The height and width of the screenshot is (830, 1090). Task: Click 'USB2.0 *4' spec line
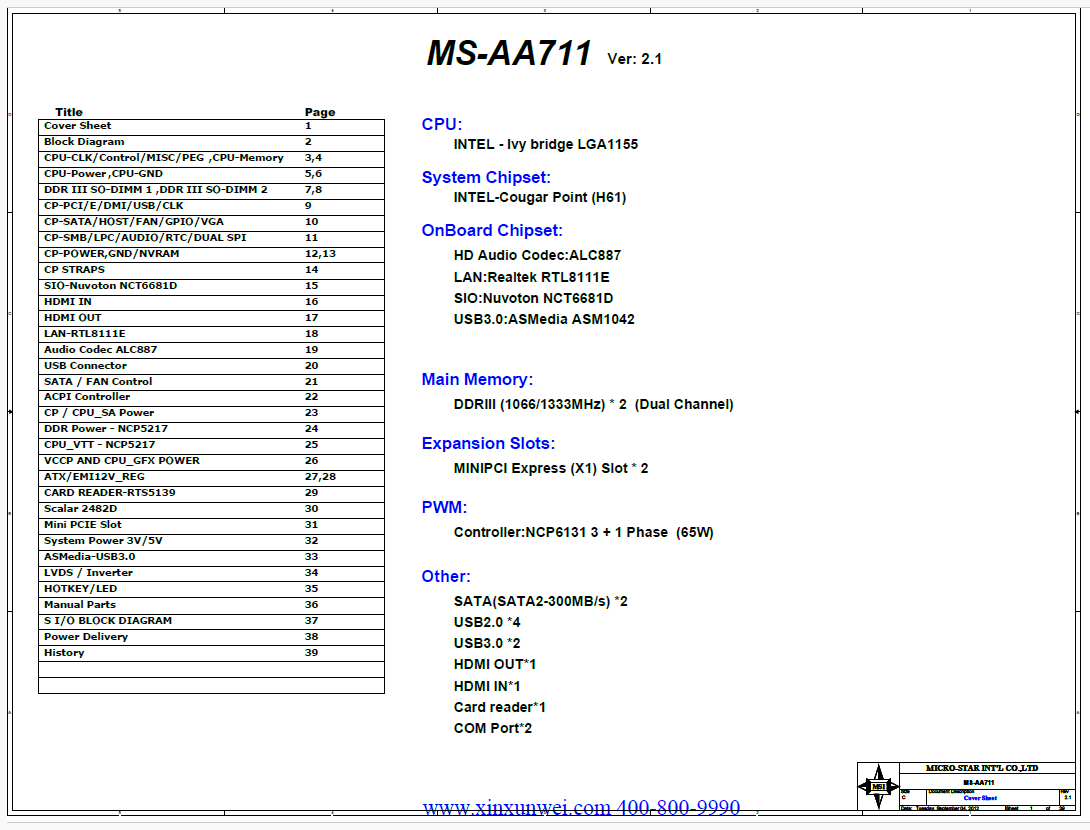tap(487, 623)
